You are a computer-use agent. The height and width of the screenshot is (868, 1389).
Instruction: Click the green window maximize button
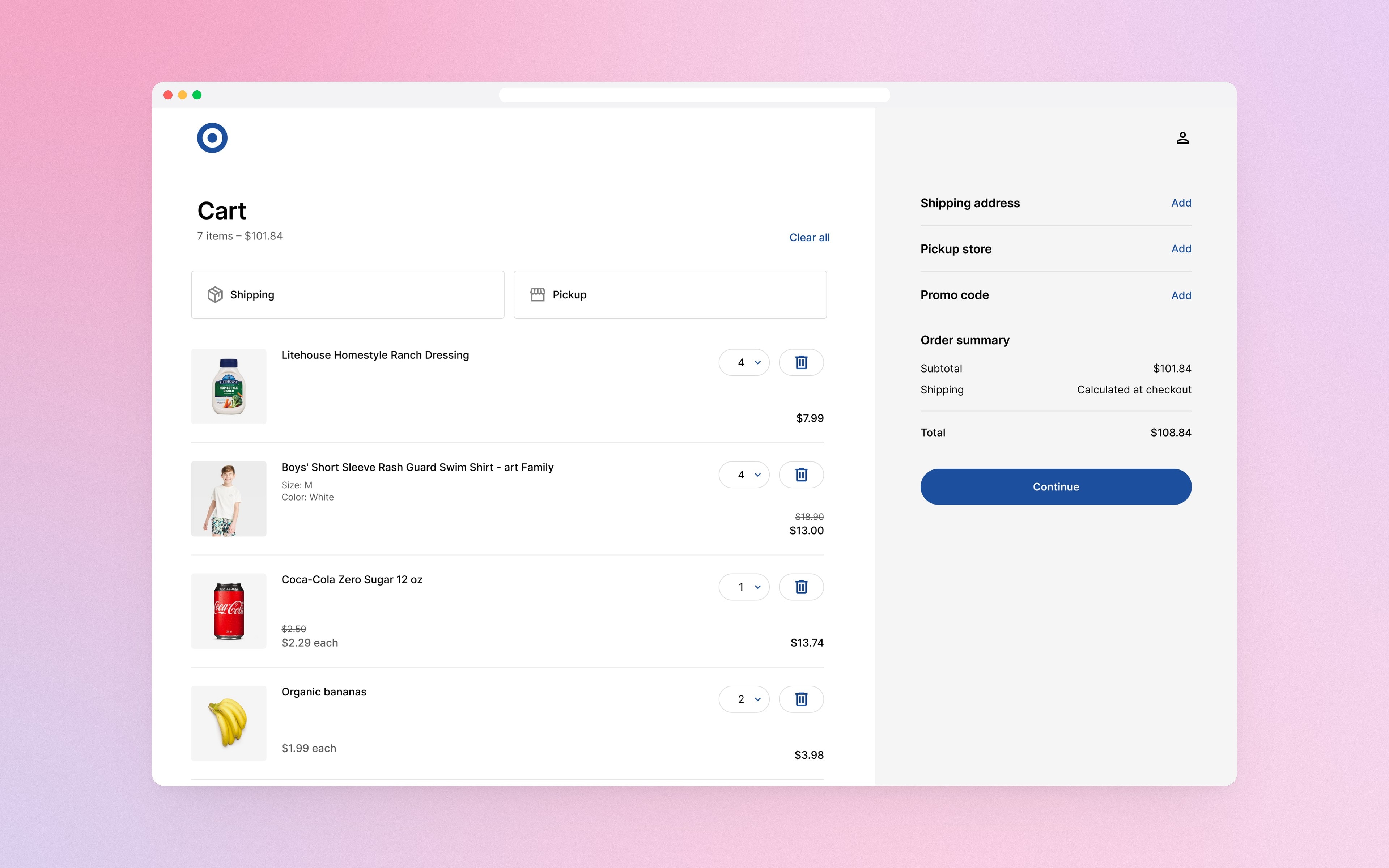click(x=197, y=95)
